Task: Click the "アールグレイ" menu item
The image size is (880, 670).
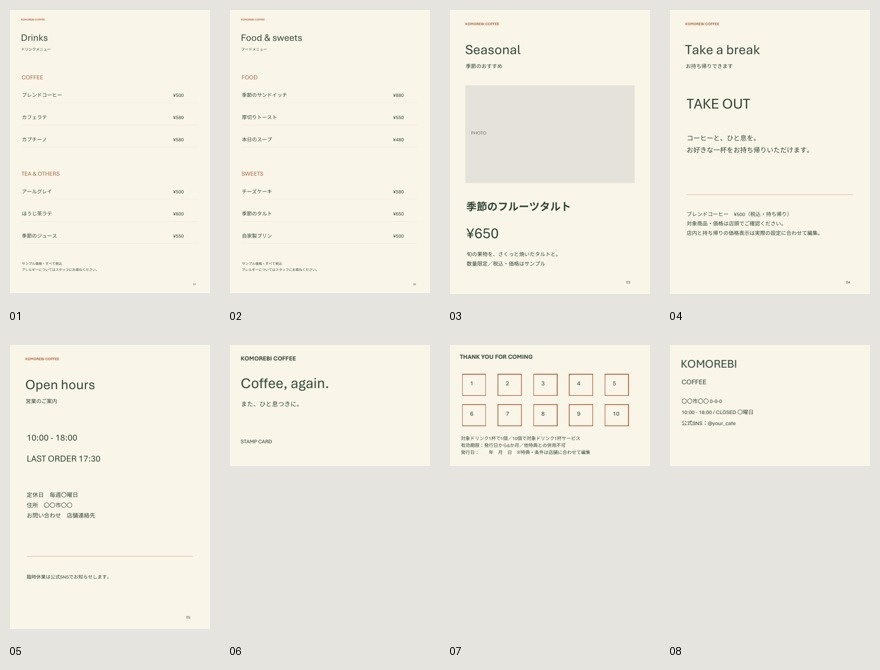Action: coord(37,191)
